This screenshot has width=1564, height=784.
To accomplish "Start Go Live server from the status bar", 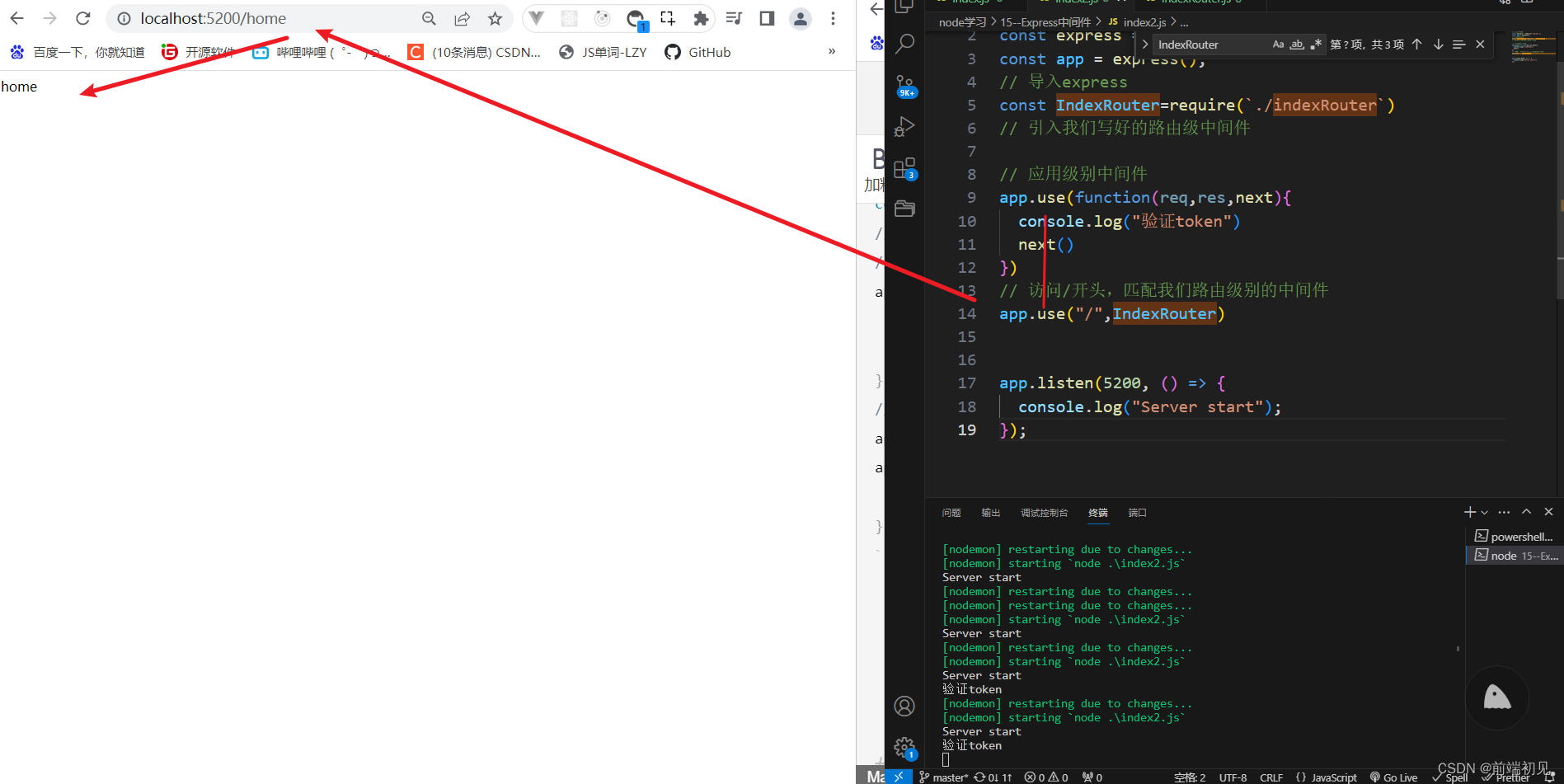I will [x=1394, y=777].
